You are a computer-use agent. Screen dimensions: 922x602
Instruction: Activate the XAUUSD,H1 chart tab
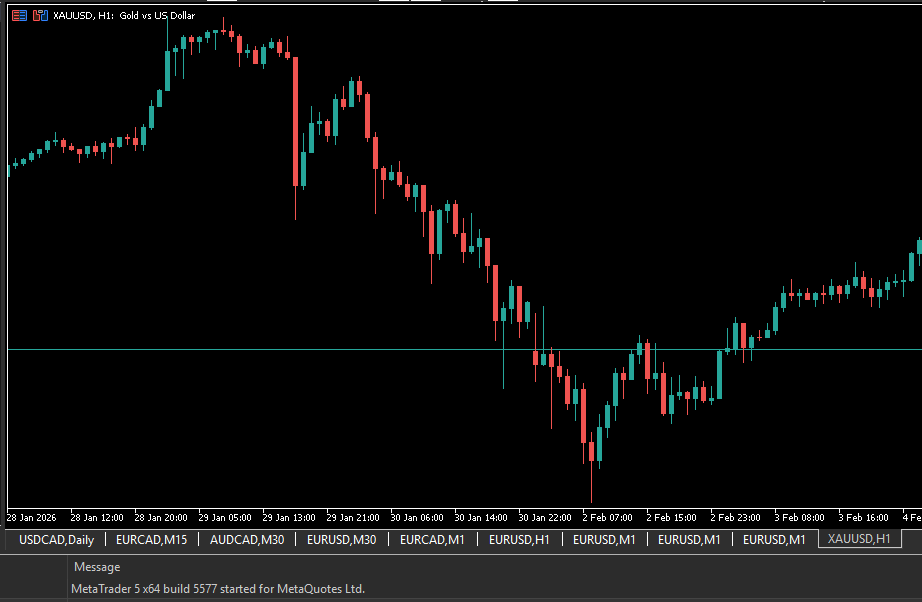point(859,539)
